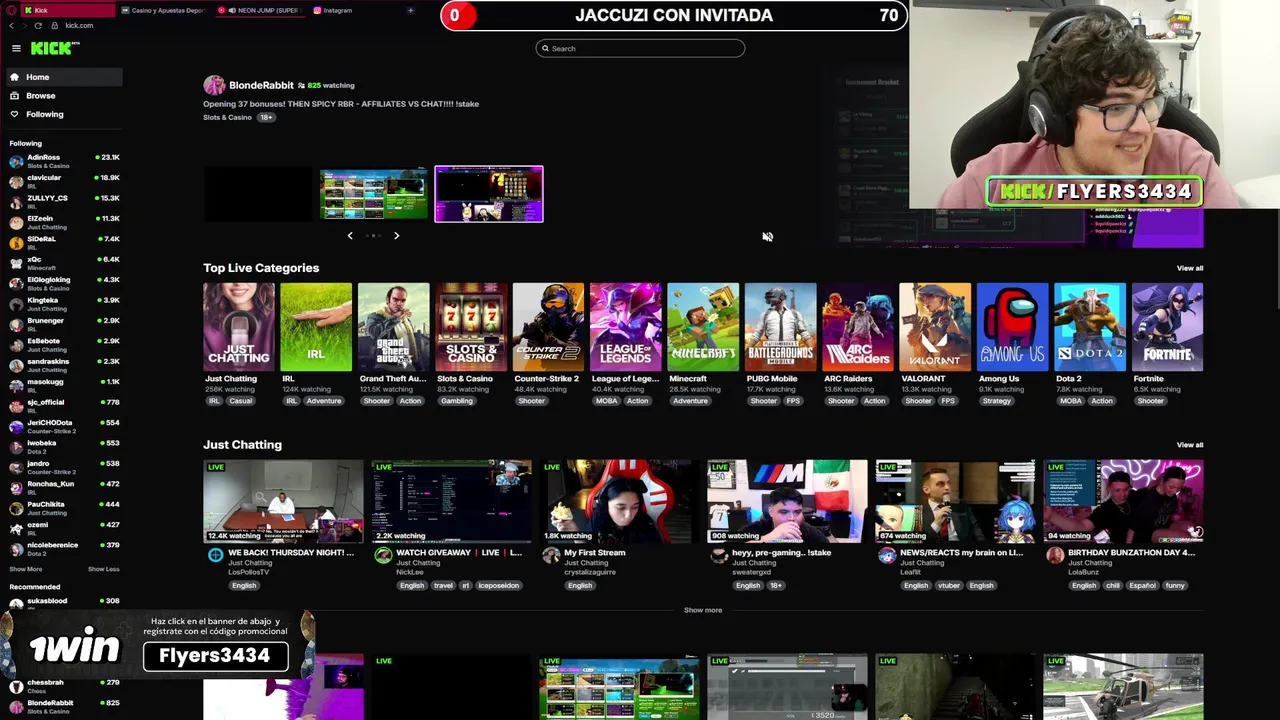Click the Following heart icon
This screenshot has width=1280, height=720.
(x=14, y=114)
